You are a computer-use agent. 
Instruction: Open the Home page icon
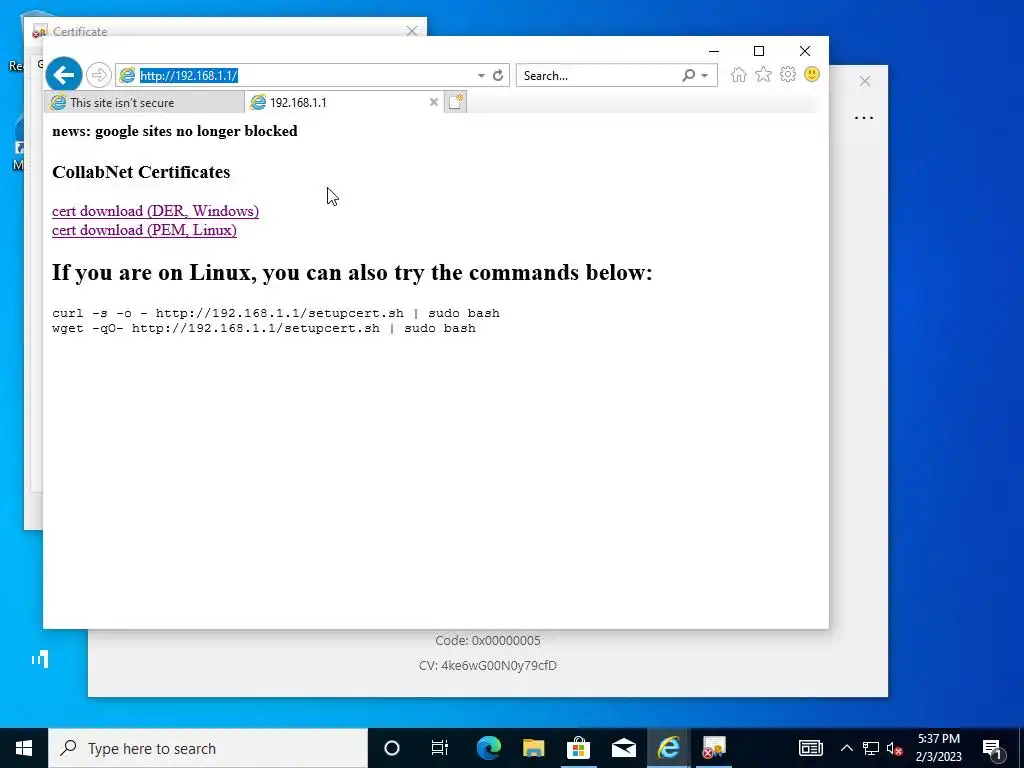[739, 74]
